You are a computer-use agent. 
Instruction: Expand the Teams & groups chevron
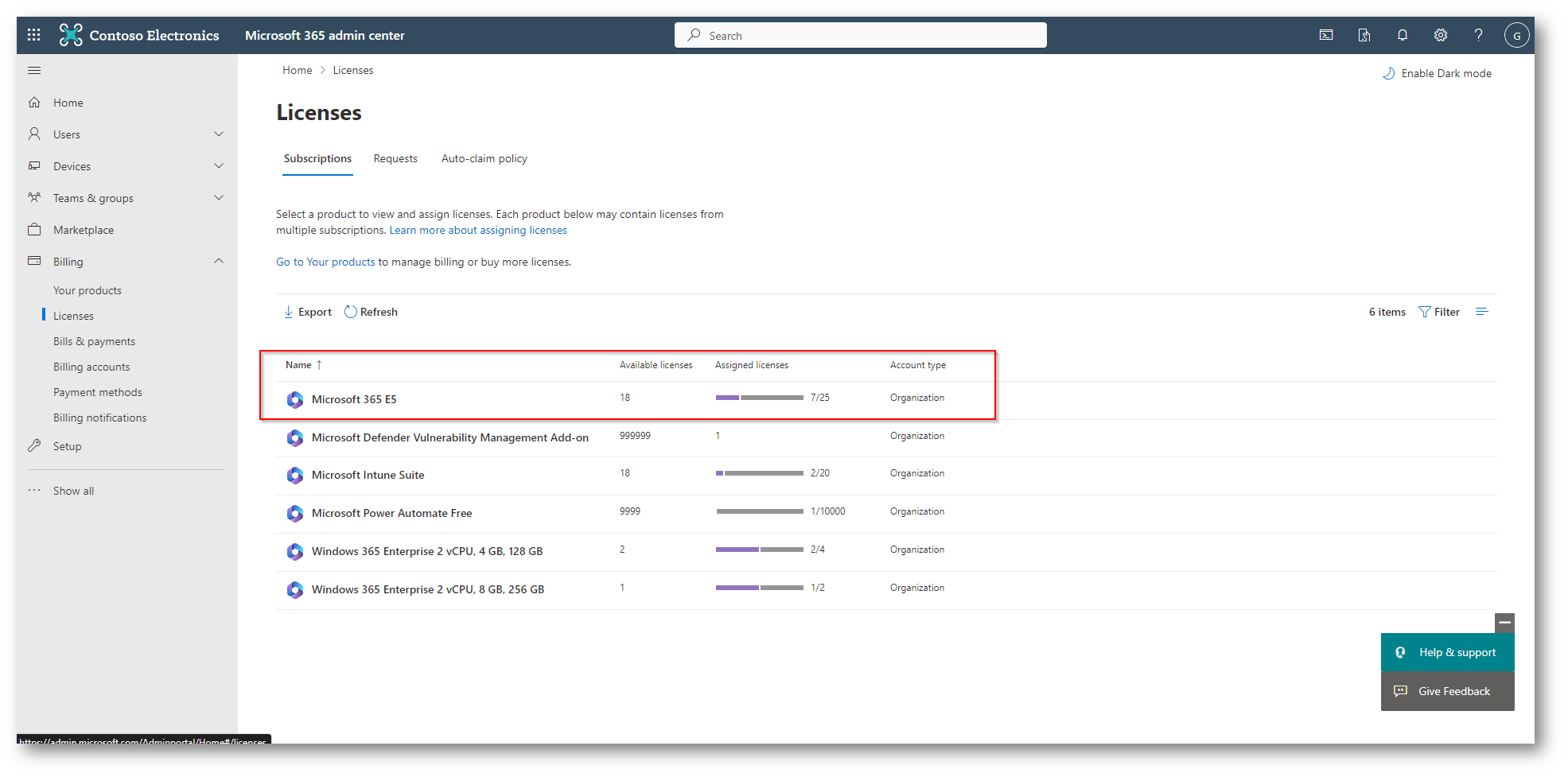click(x=219, y=197)
